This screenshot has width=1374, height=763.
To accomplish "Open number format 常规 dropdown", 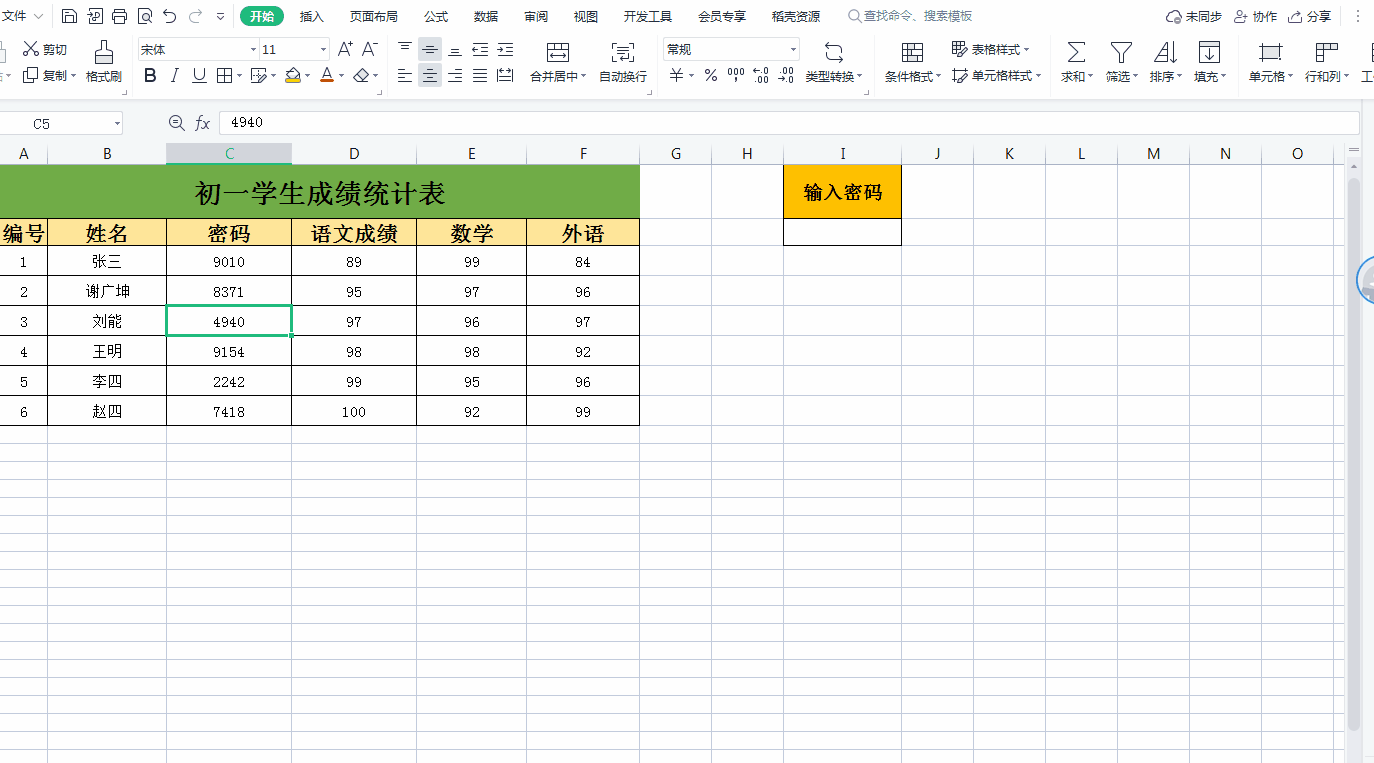I will click(x=793, y=49).
